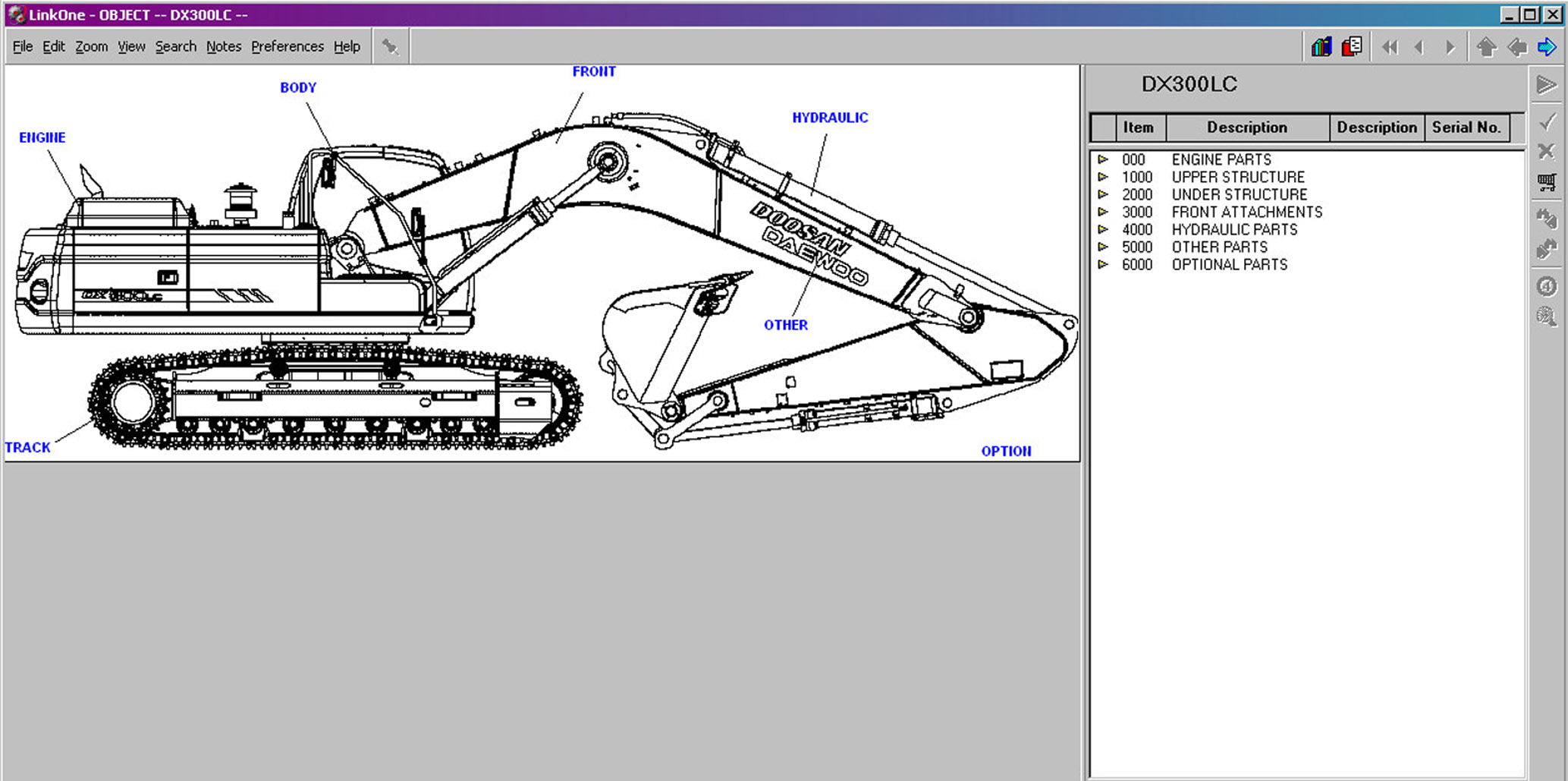Viewport: 1568px width, 781px height.
Task: Select the UPPER STRUCTURE row text
Action: 1238,177
